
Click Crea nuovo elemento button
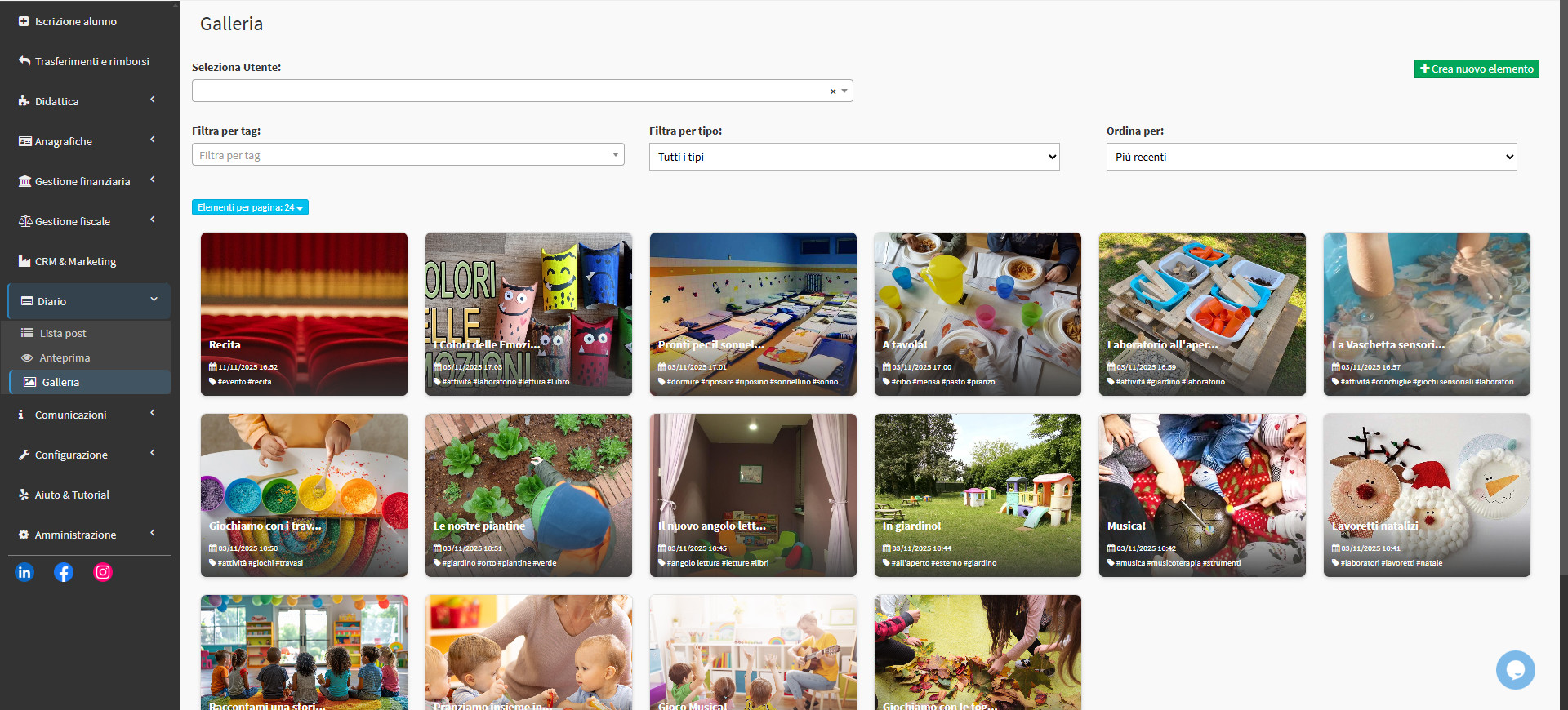coord(1476,69)
